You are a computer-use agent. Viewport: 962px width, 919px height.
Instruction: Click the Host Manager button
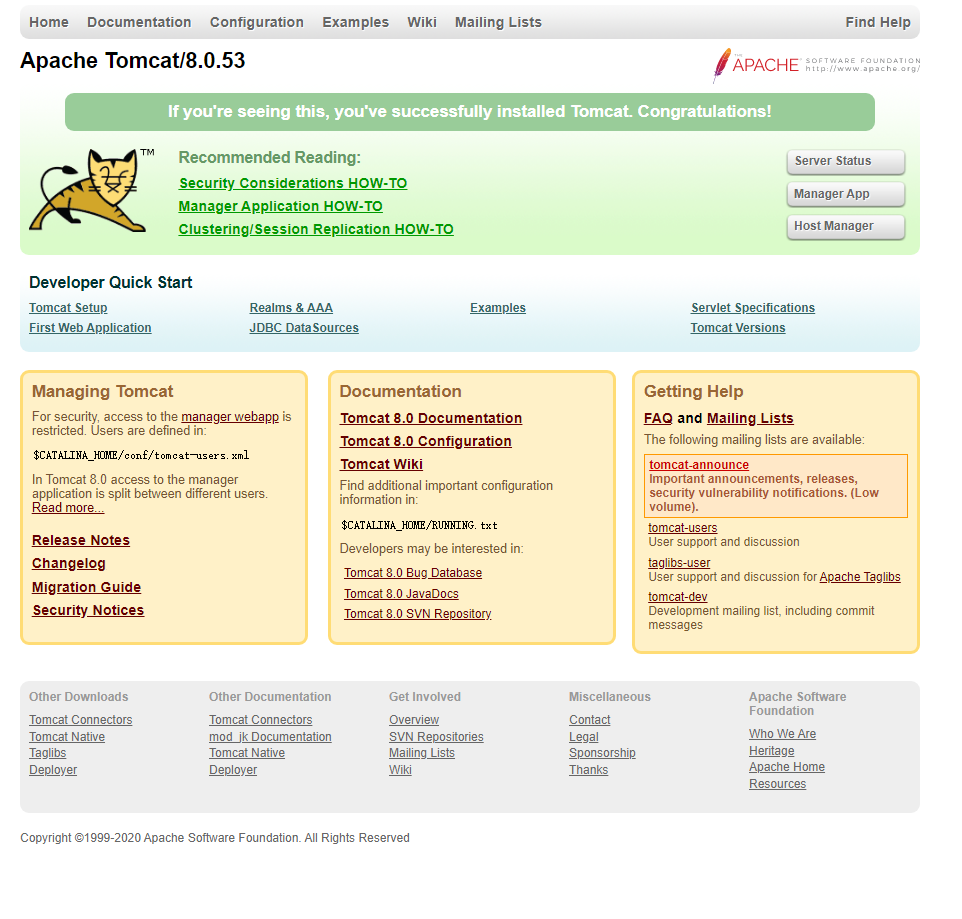tap(845, 226)
